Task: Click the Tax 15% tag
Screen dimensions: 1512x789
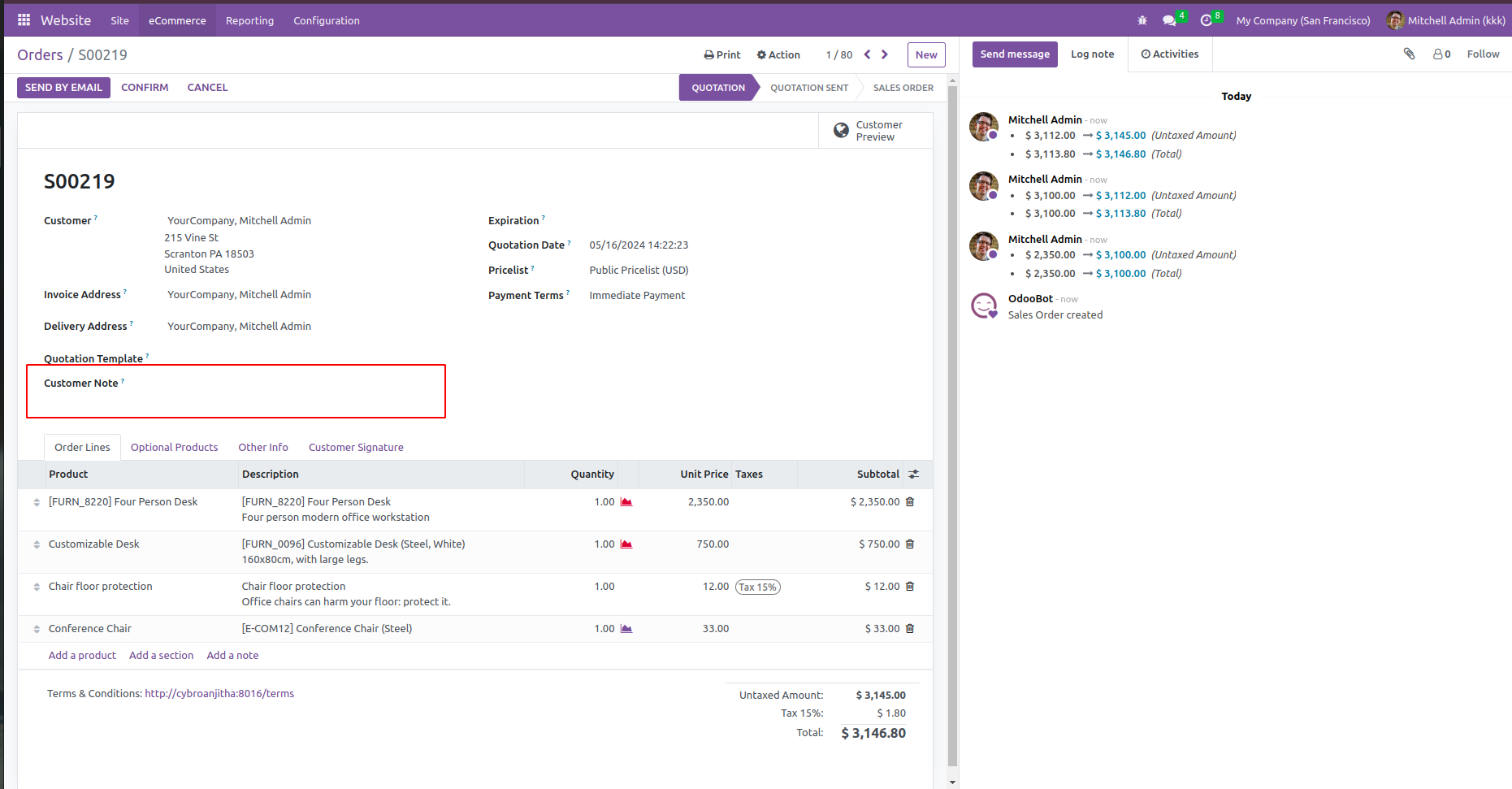Action: click(758, 587)
